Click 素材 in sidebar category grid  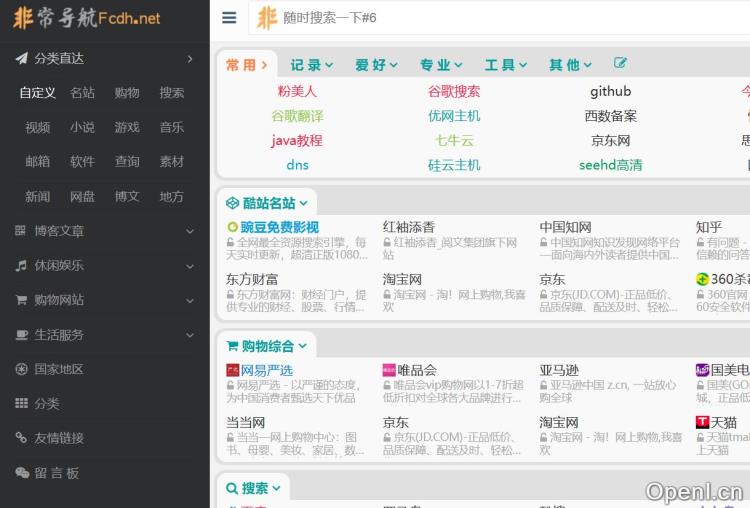click(172, 162)
